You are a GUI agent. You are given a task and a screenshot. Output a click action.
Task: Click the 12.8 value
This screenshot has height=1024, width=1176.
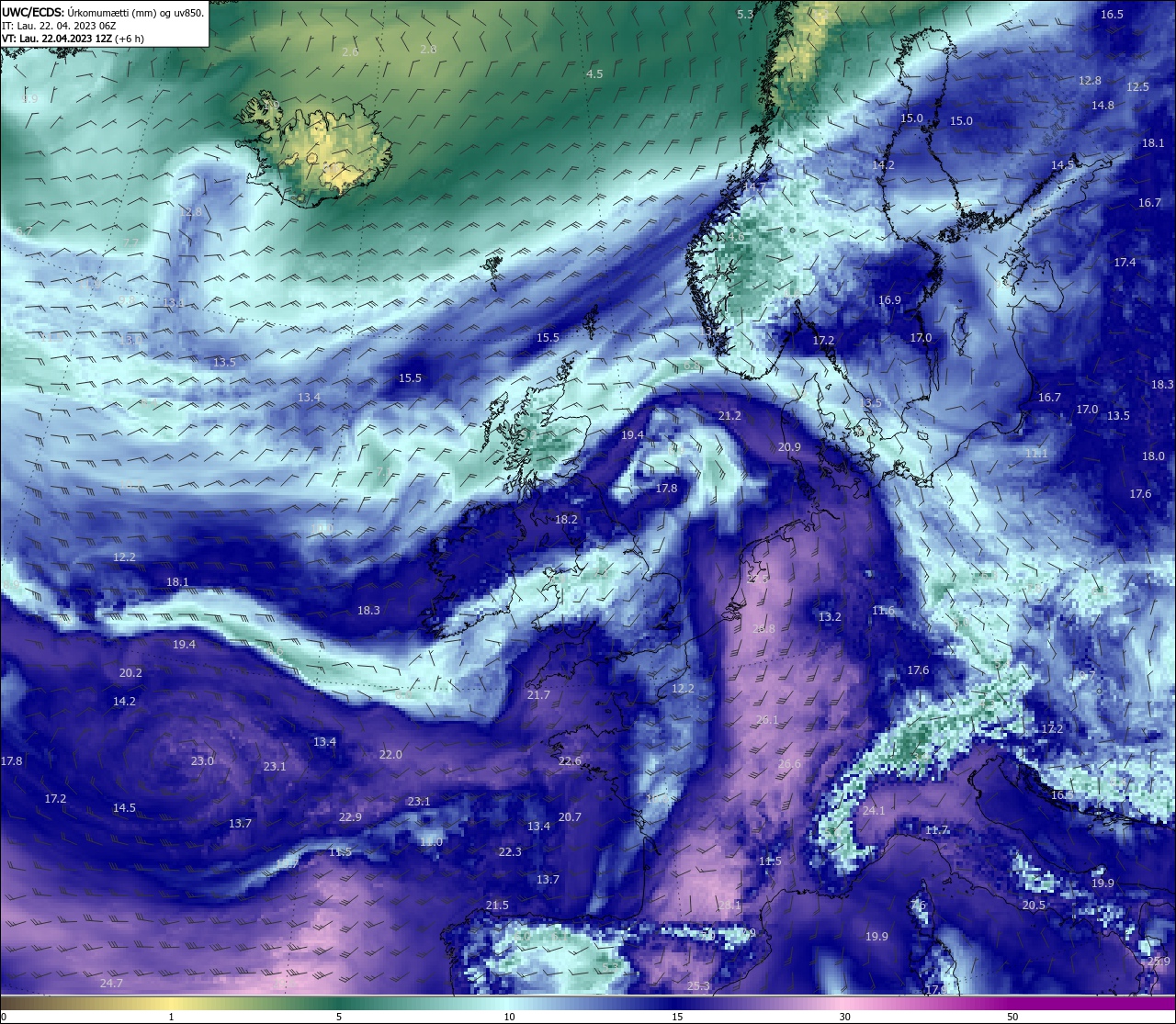click(x=1090, y=81)
